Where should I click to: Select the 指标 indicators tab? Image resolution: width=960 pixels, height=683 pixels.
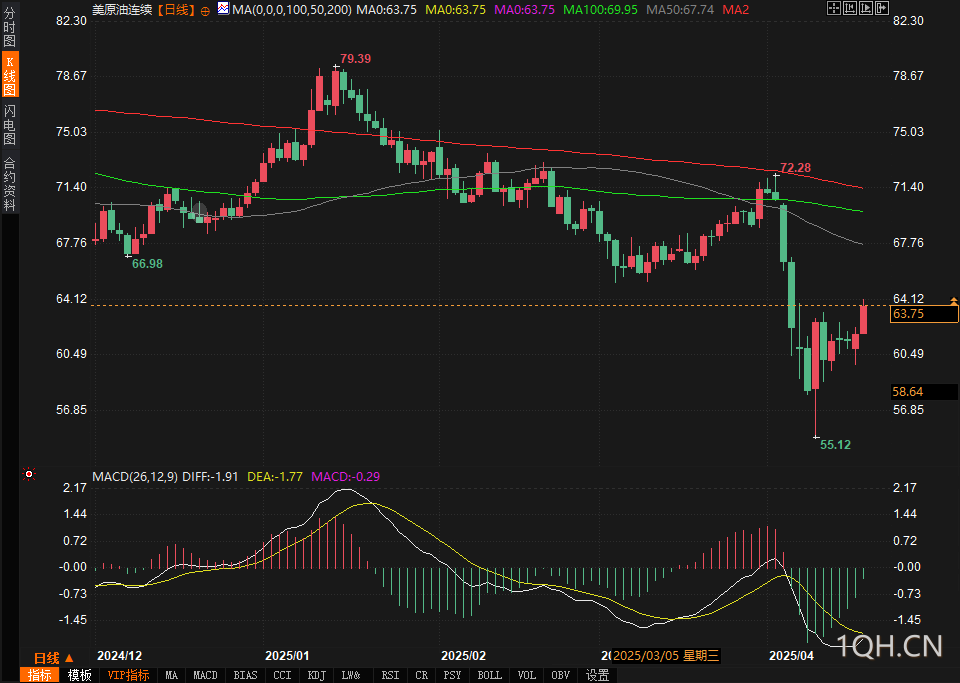pyautogui.click(x=40, y=675)
